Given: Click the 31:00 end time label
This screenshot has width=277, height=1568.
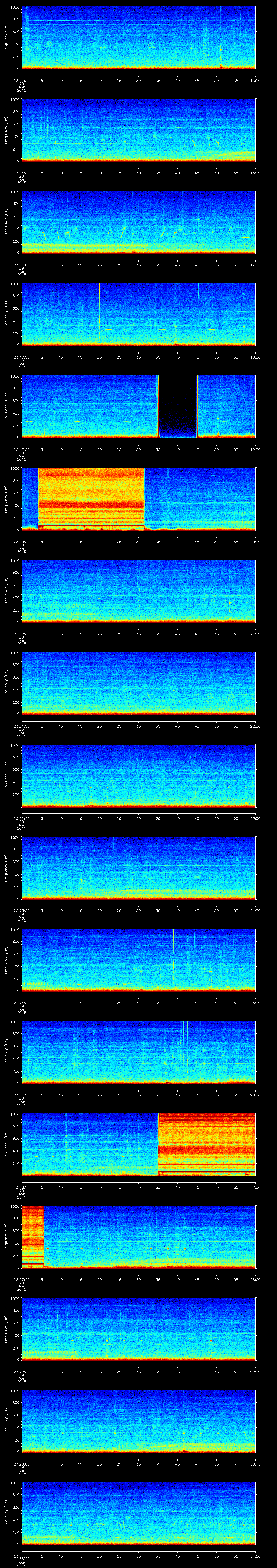Looking at the screenshot, I should [x=256, y=1556].
